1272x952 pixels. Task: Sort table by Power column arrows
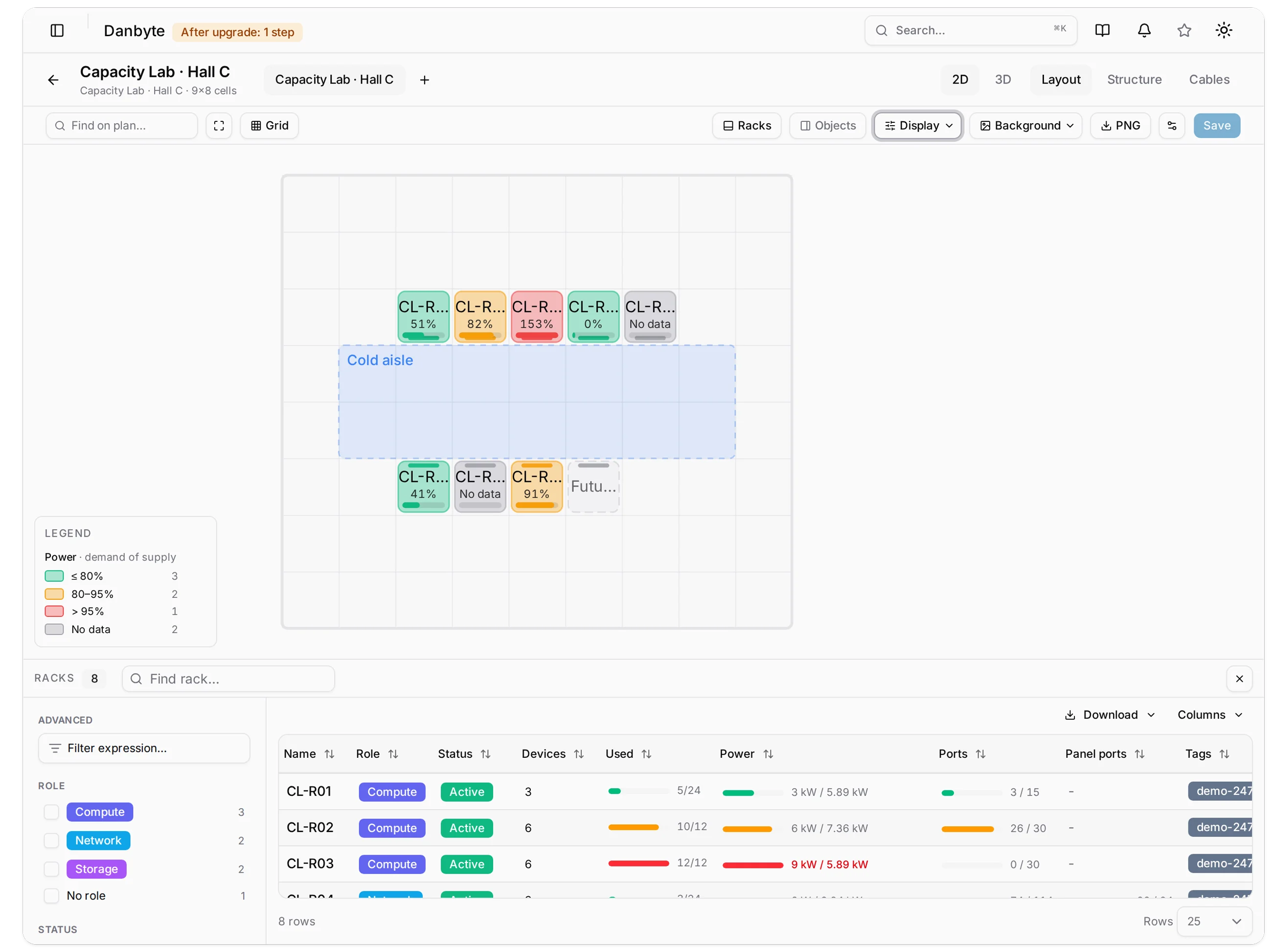pos(768,754)
